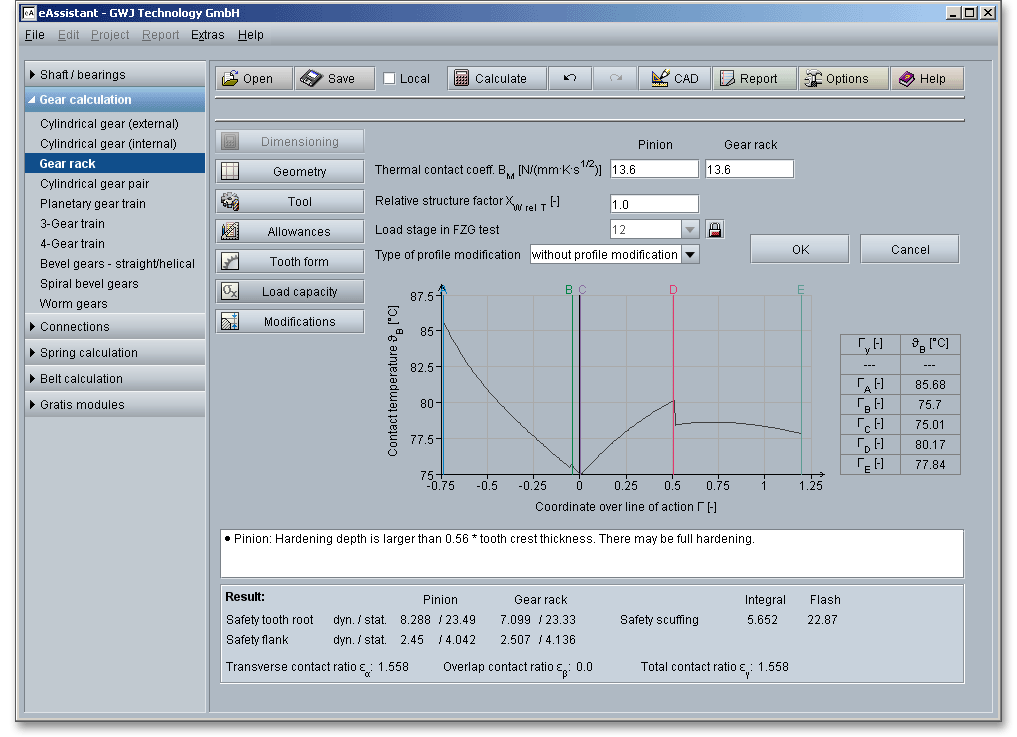Enable the Local checkbox
The image size is (1017, 737).
click(390, 79)
